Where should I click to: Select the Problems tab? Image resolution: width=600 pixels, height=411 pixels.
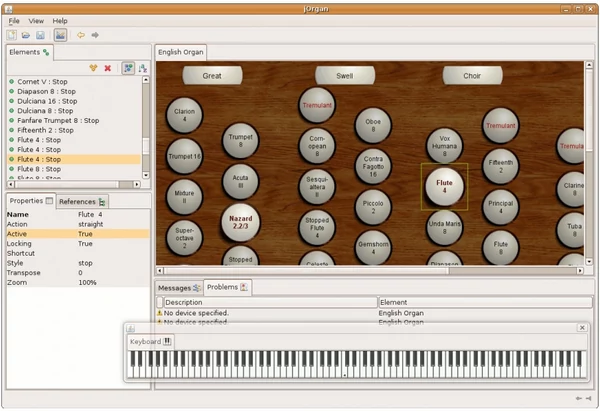click(227, 287)
